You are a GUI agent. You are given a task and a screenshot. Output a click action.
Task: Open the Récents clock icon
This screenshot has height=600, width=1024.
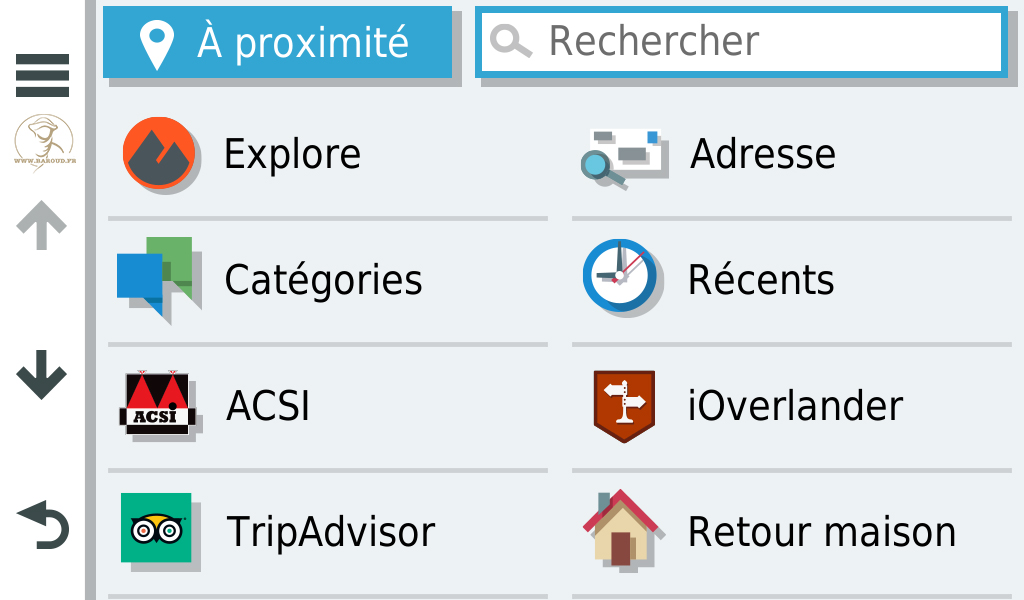point(620,275)
